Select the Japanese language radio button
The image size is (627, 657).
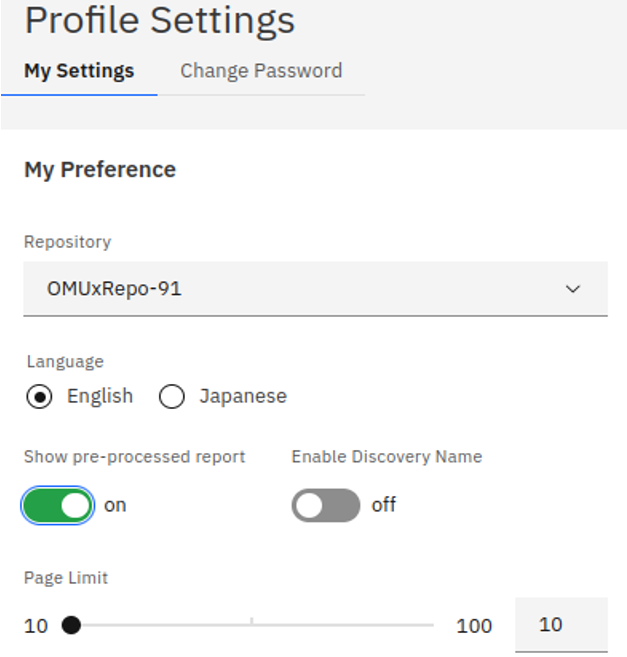pos(172,397)
